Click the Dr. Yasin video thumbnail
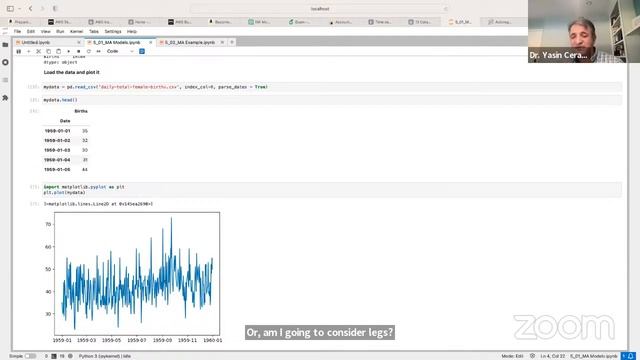Screen dimensions: 640x360 click(x=584, y=31)
